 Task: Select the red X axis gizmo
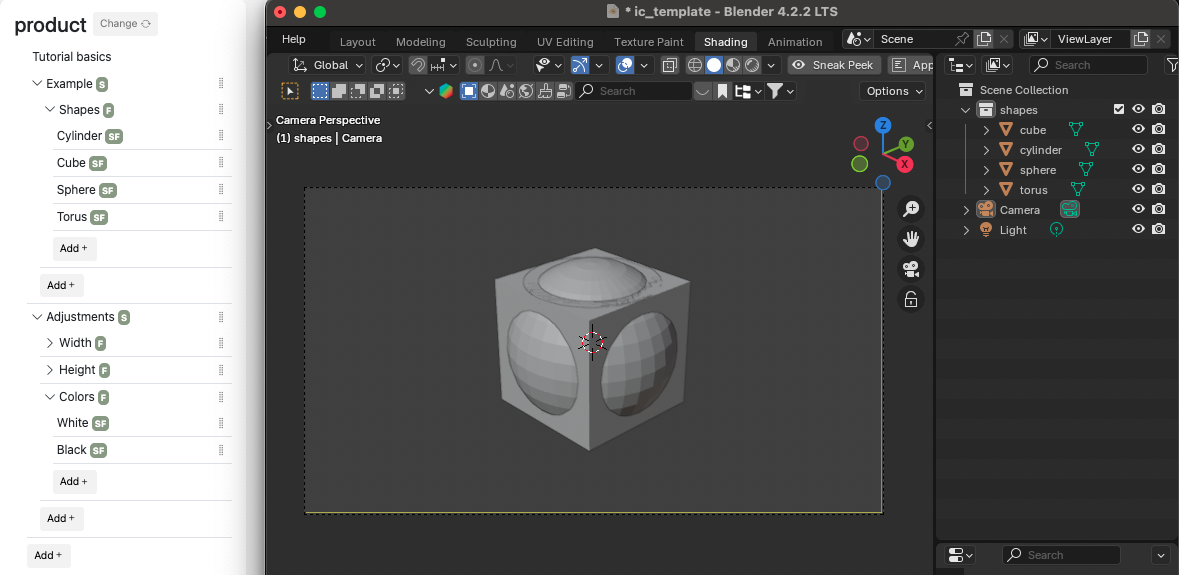coord(904,164)
